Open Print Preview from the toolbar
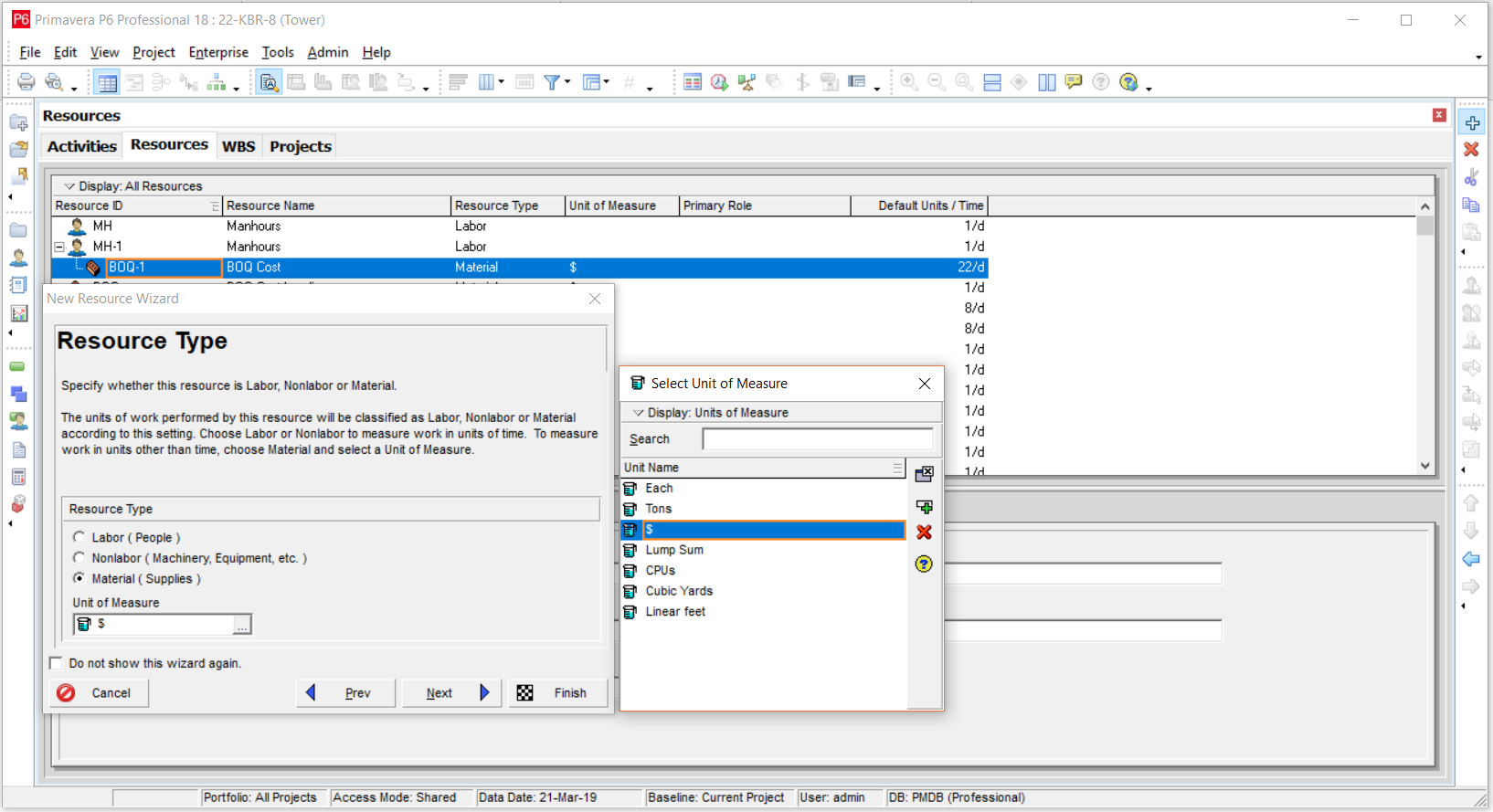Viewport: 1493px width, 812px height. (54, 82)
